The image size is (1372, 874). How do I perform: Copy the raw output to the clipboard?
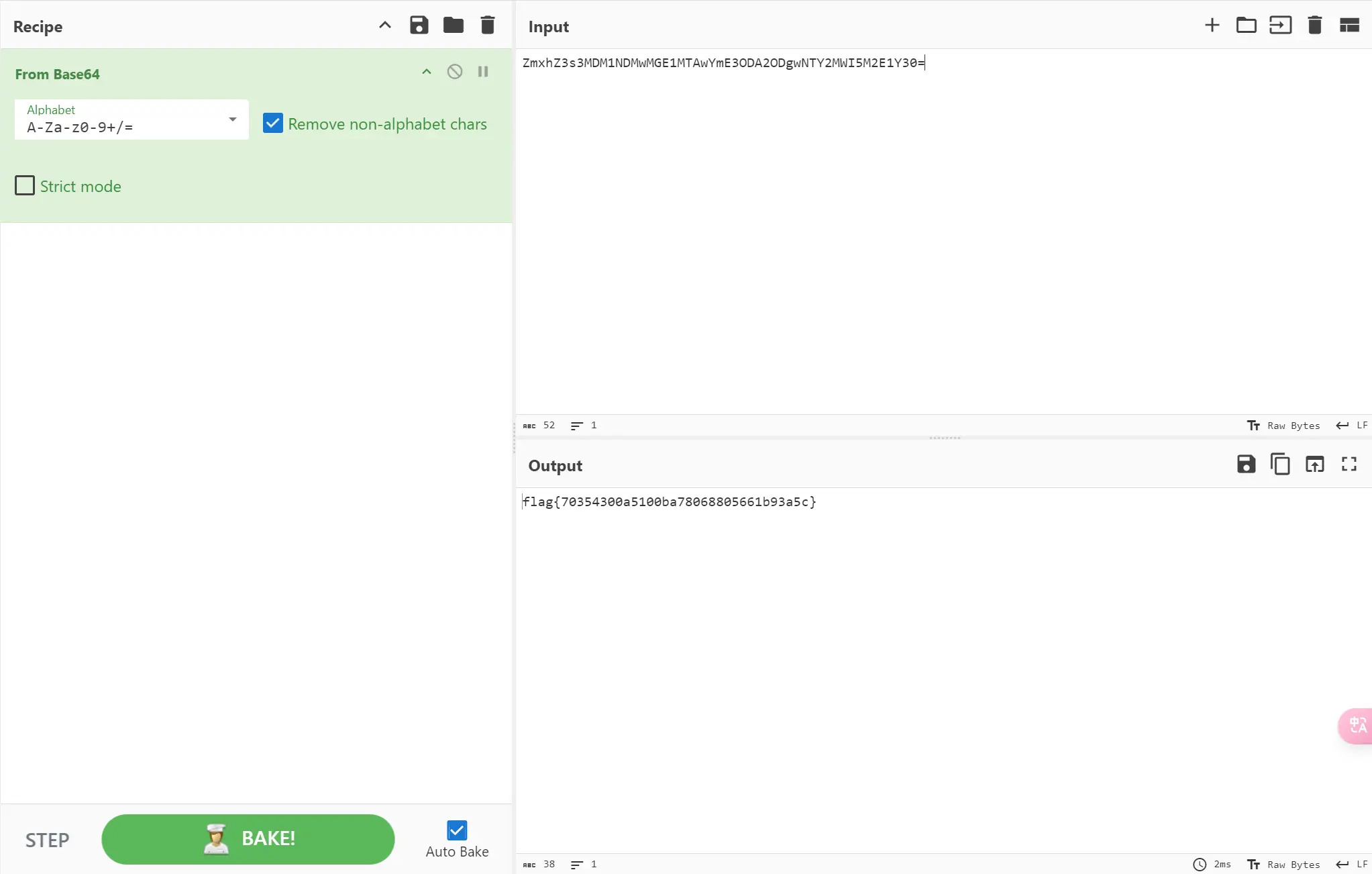[x=1280, y=464]
